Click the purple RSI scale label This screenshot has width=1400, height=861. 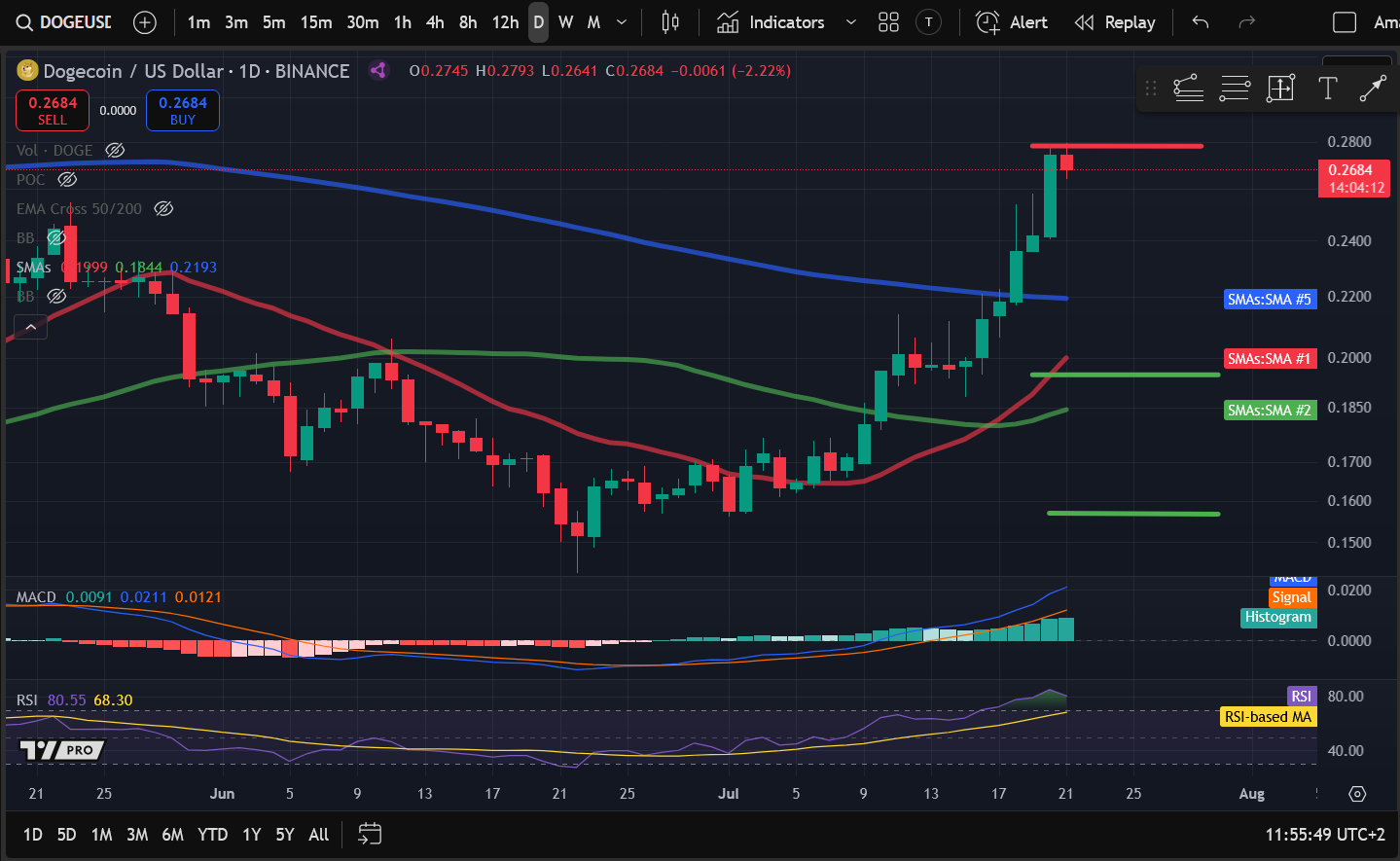[1301, 696]
